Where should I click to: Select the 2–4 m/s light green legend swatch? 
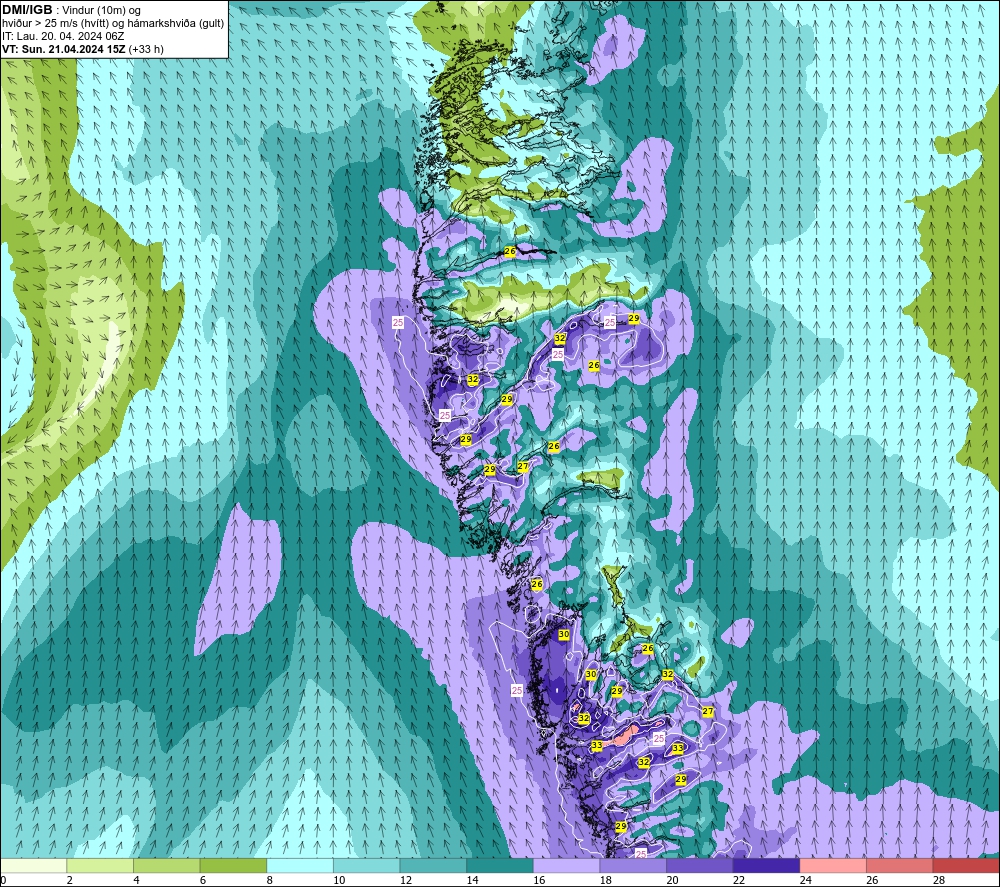pos(100,866)
